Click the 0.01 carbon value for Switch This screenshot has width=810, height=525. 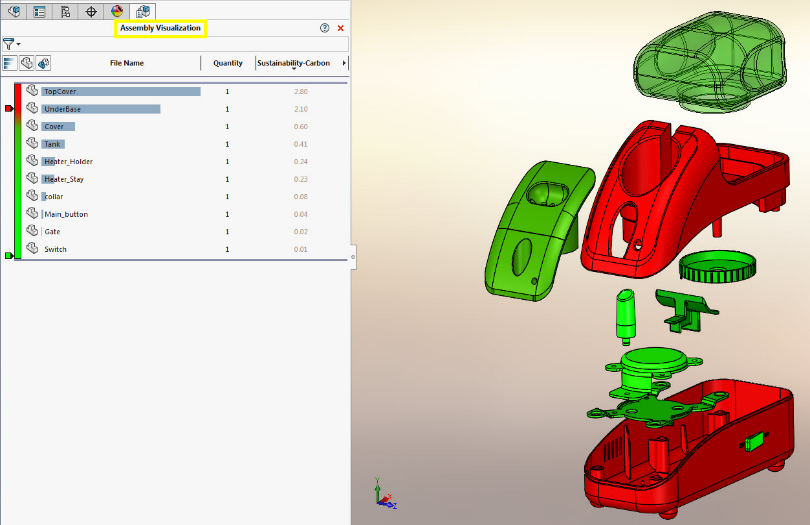[301, 250]
